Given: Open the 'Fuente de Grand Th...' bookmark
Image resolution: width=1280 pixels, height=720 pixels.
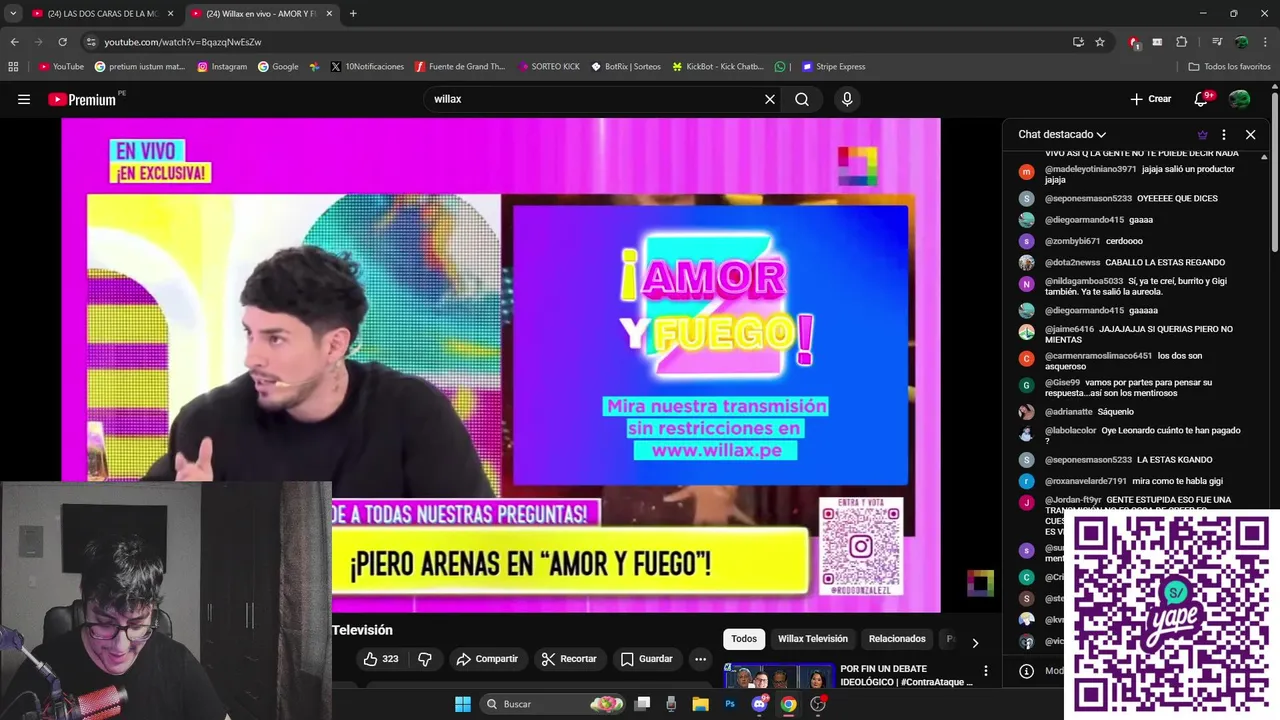Looking at the screenshot, I should pos(460,67).
